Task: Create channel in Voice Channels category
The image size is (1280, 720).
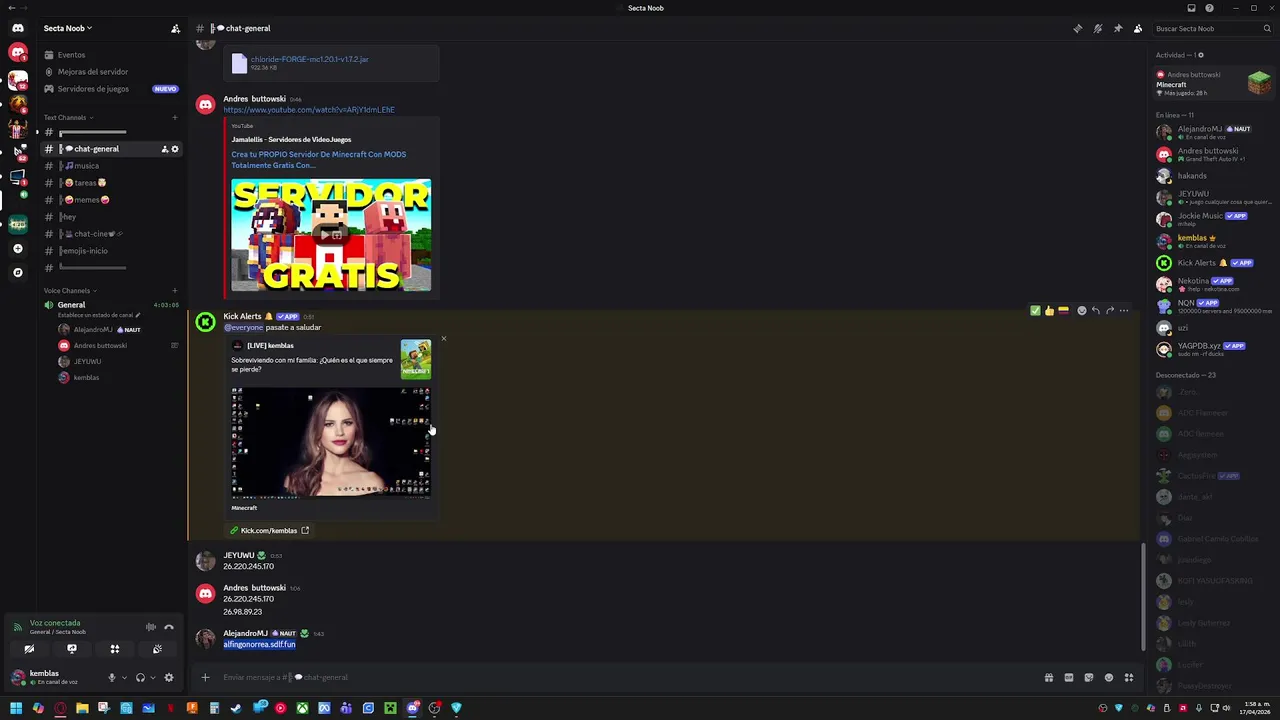Action: coord(174,291)
